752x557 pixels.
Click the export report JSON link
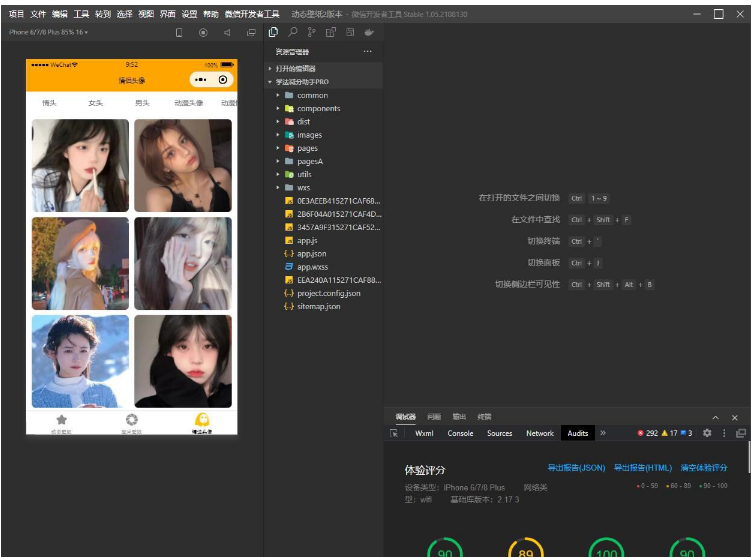coord(576,468)
